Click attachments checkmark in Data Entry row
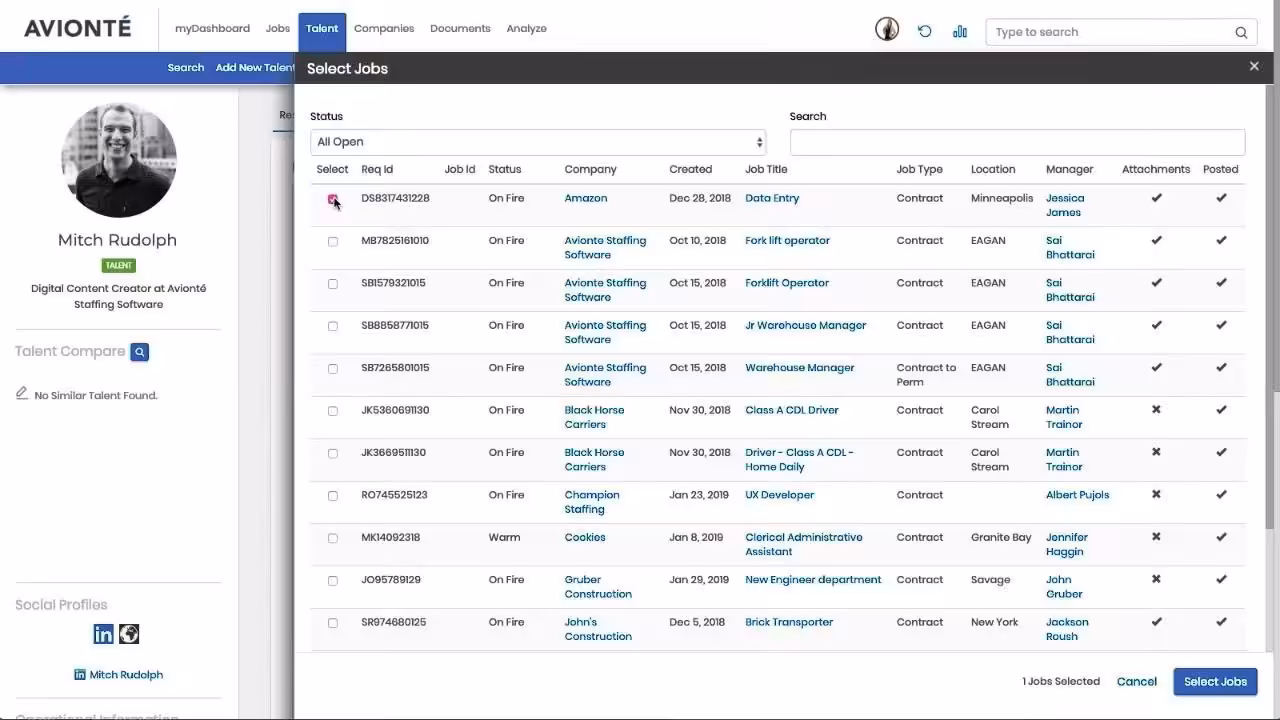Viewport: 1280px width, 720px height. pyautogui.click(x=1156, y=198)
